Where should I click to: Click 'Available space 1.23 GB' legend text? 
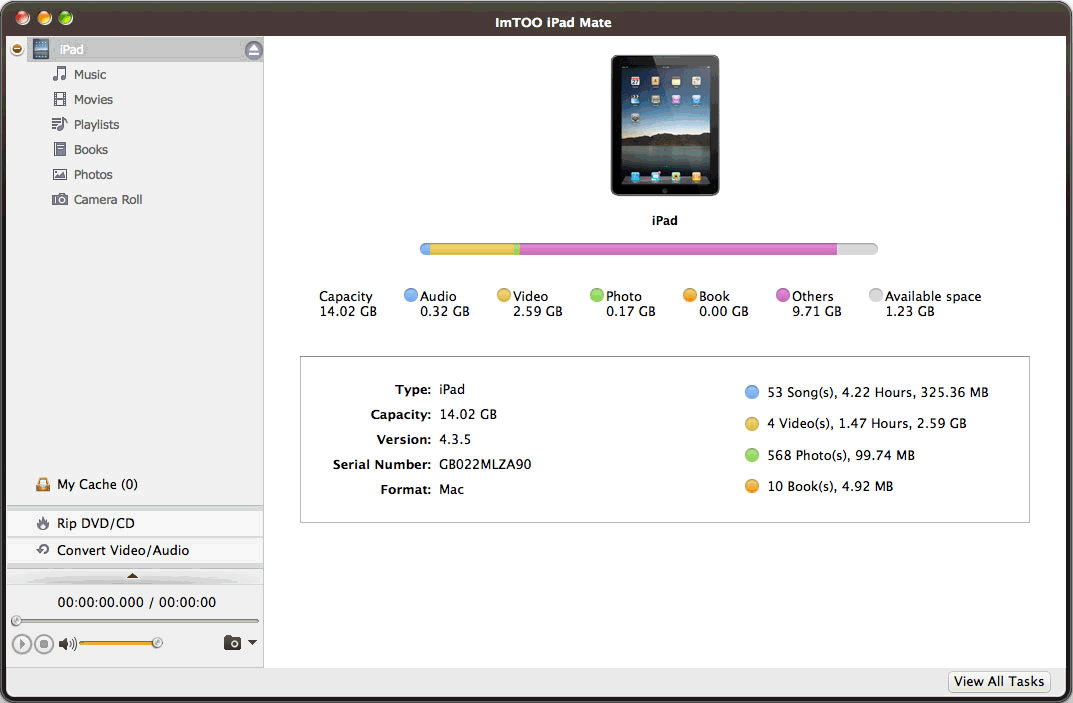933,304
